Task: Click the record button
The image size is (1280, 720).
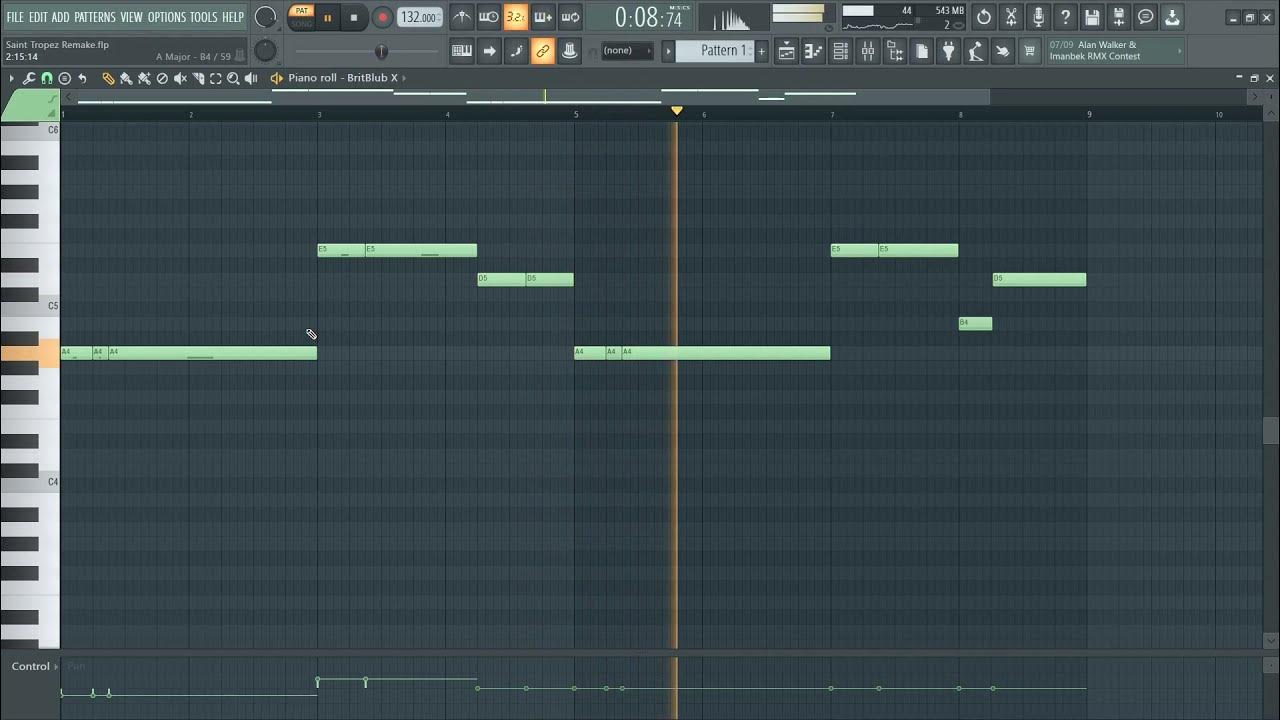Action: point(382,17)
